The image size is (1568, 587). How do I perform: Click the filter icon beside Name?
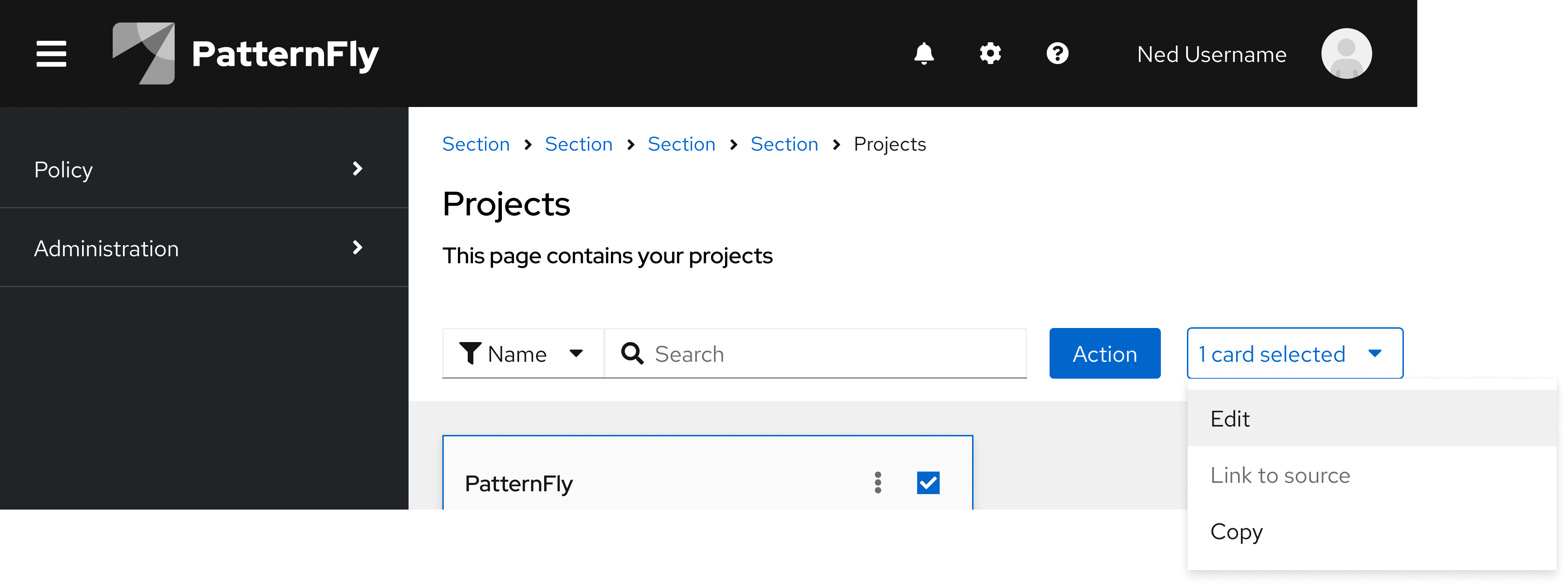tap(471, 353)
